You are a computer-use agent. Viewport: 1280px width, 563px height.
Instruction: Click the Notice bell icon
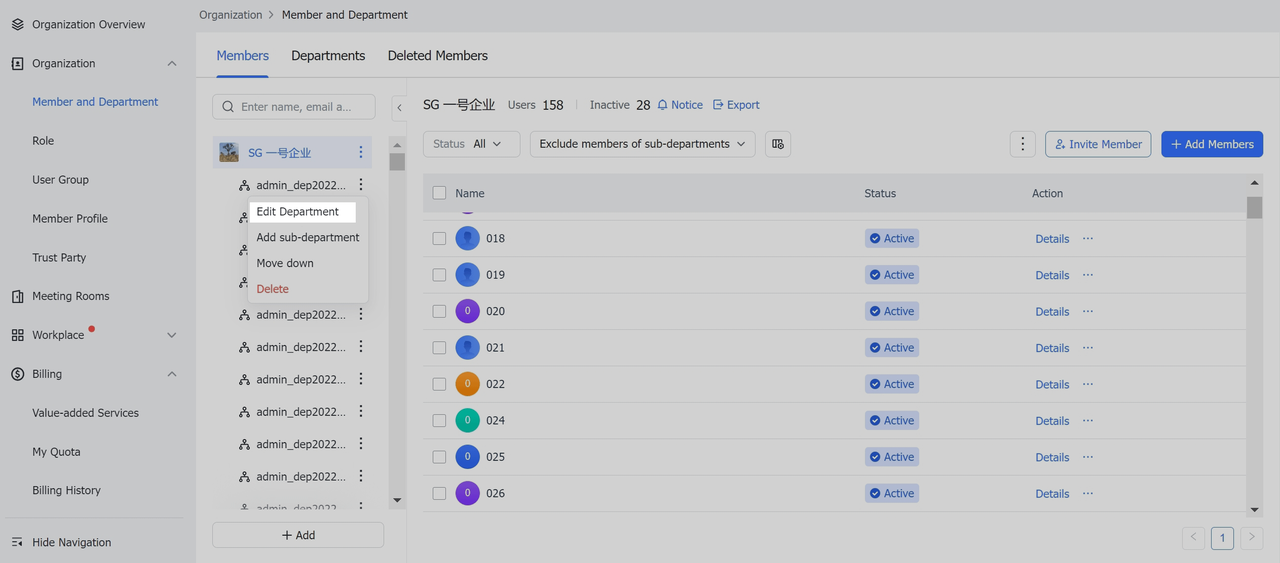[662, 105]
